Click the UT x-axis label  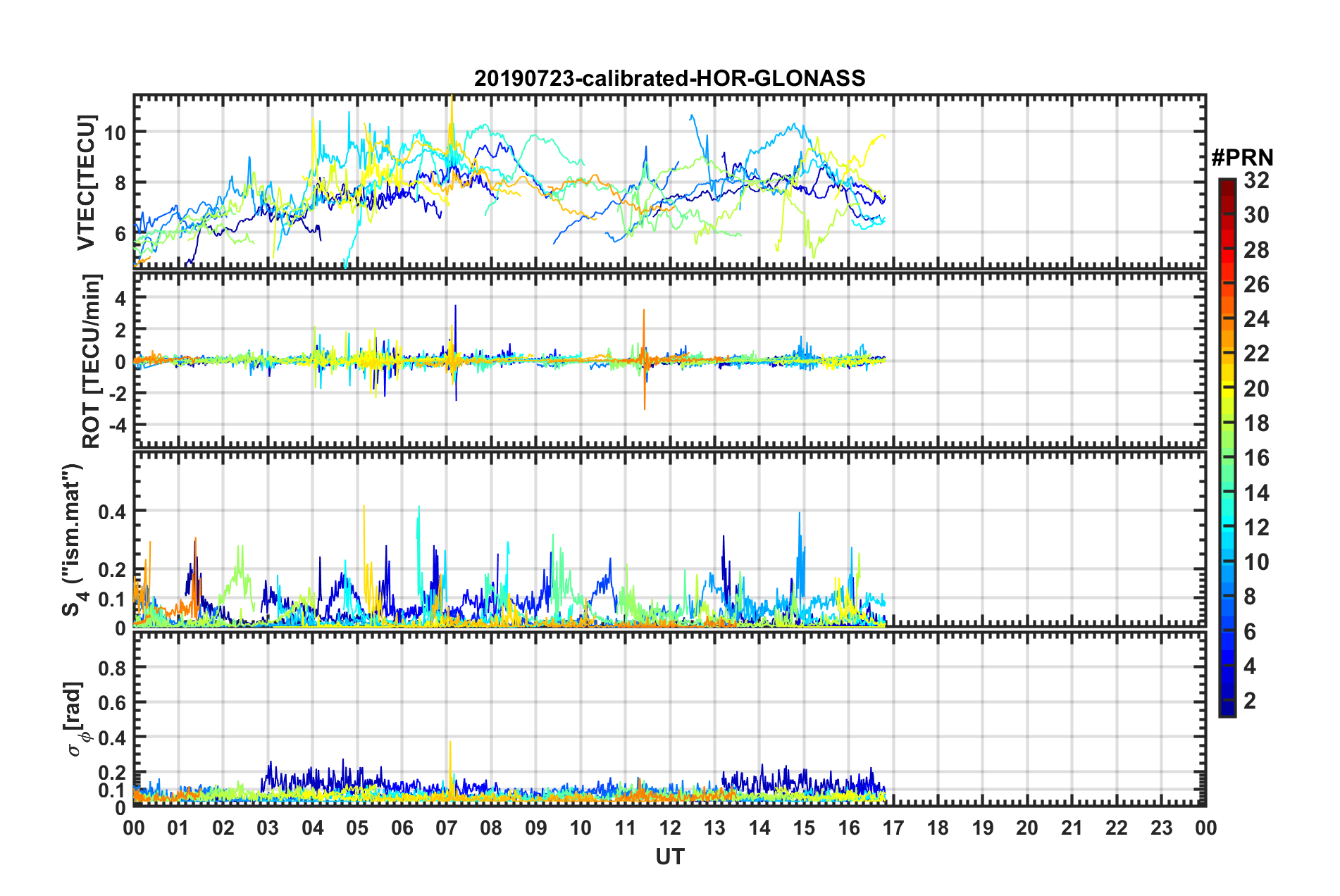tap(670, 857)
